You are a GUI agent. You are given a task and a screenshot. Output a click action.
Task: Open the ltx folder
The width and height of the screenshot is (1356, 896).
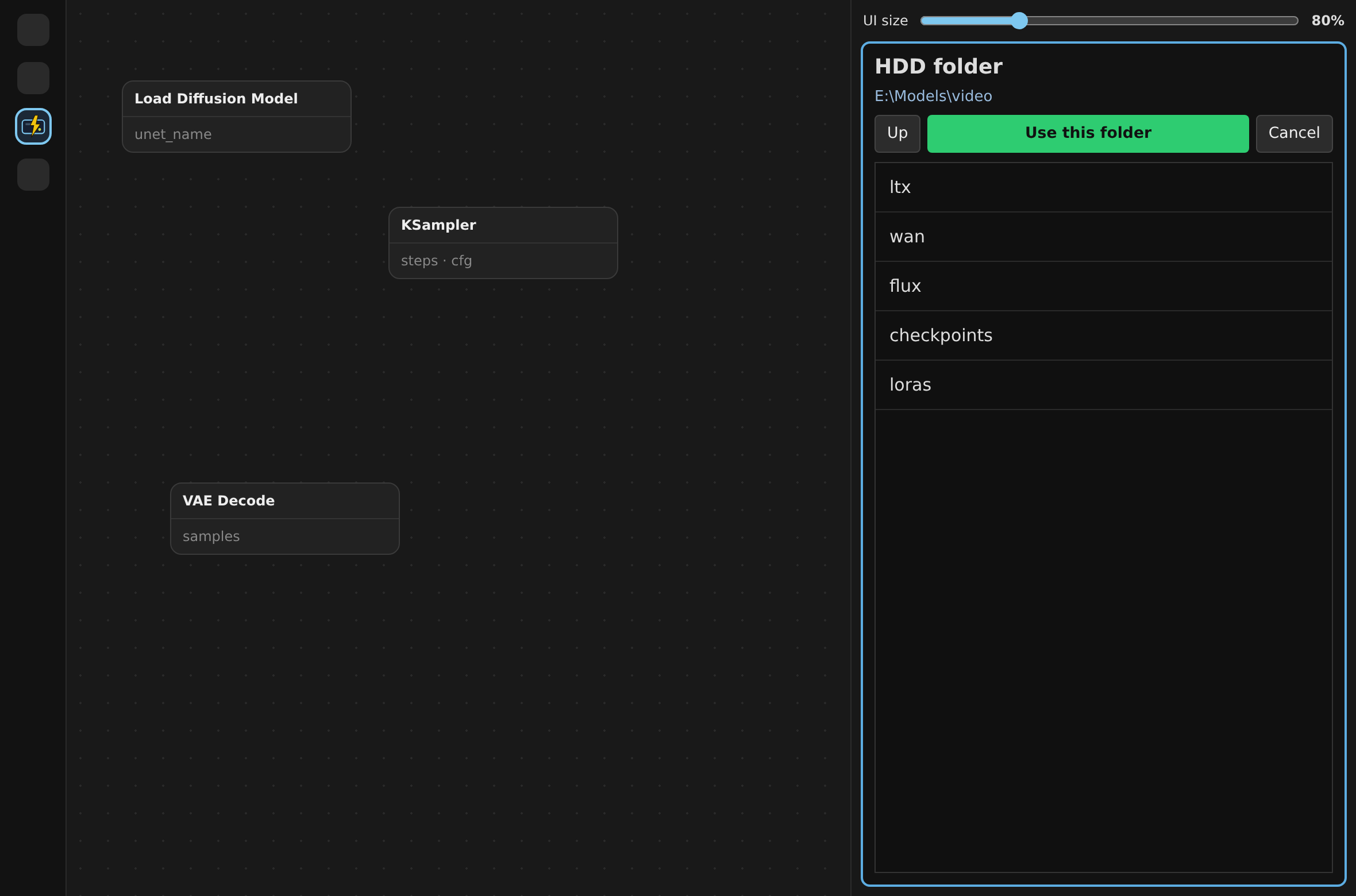click(x=1103, y=187)
